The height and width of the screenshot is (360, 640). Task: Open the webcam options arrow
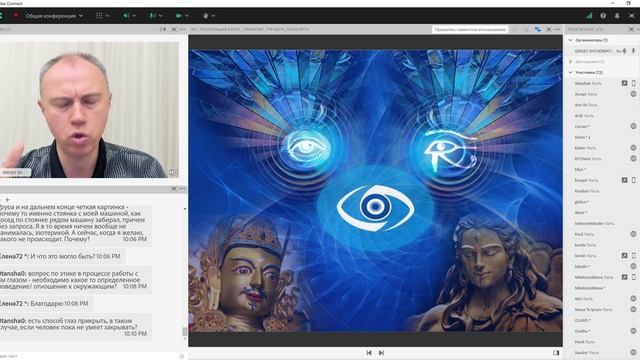[187, 16]
